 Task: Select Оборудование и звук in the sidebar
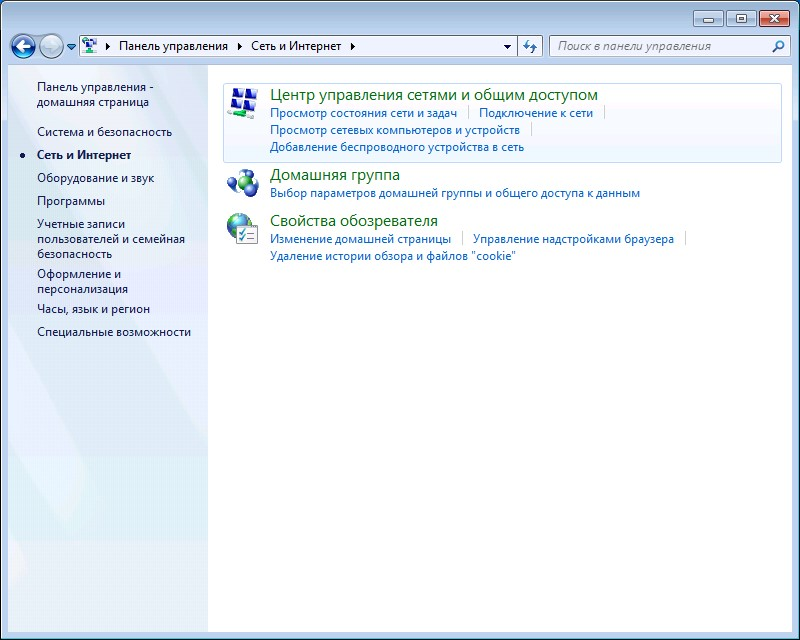click(95, 178)
